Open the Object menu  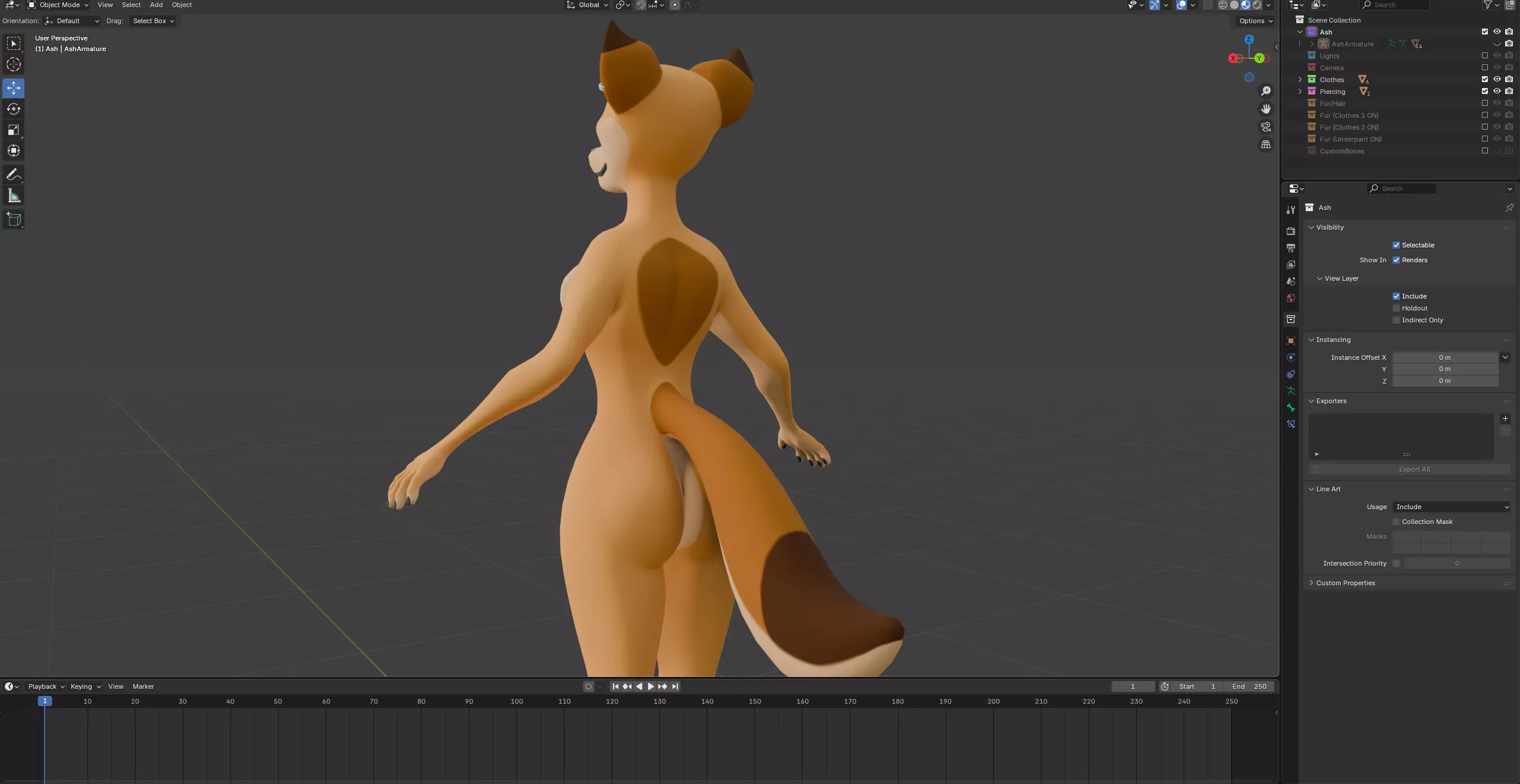(182, 5)
